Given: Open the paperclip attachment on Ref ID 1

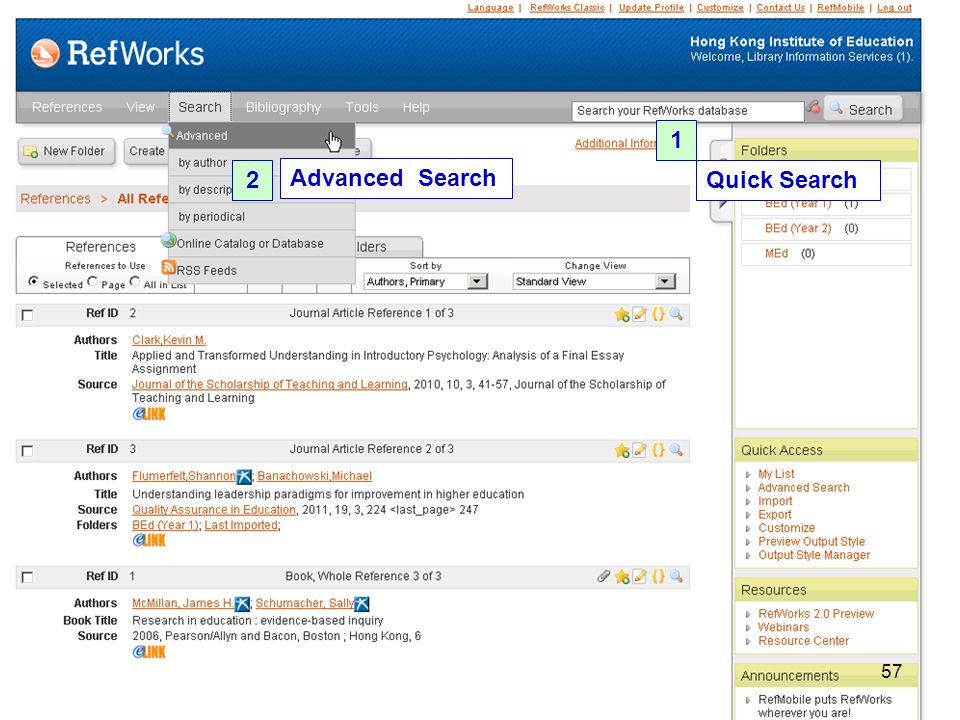Looking at the screenshot, I should coord(604,576).
